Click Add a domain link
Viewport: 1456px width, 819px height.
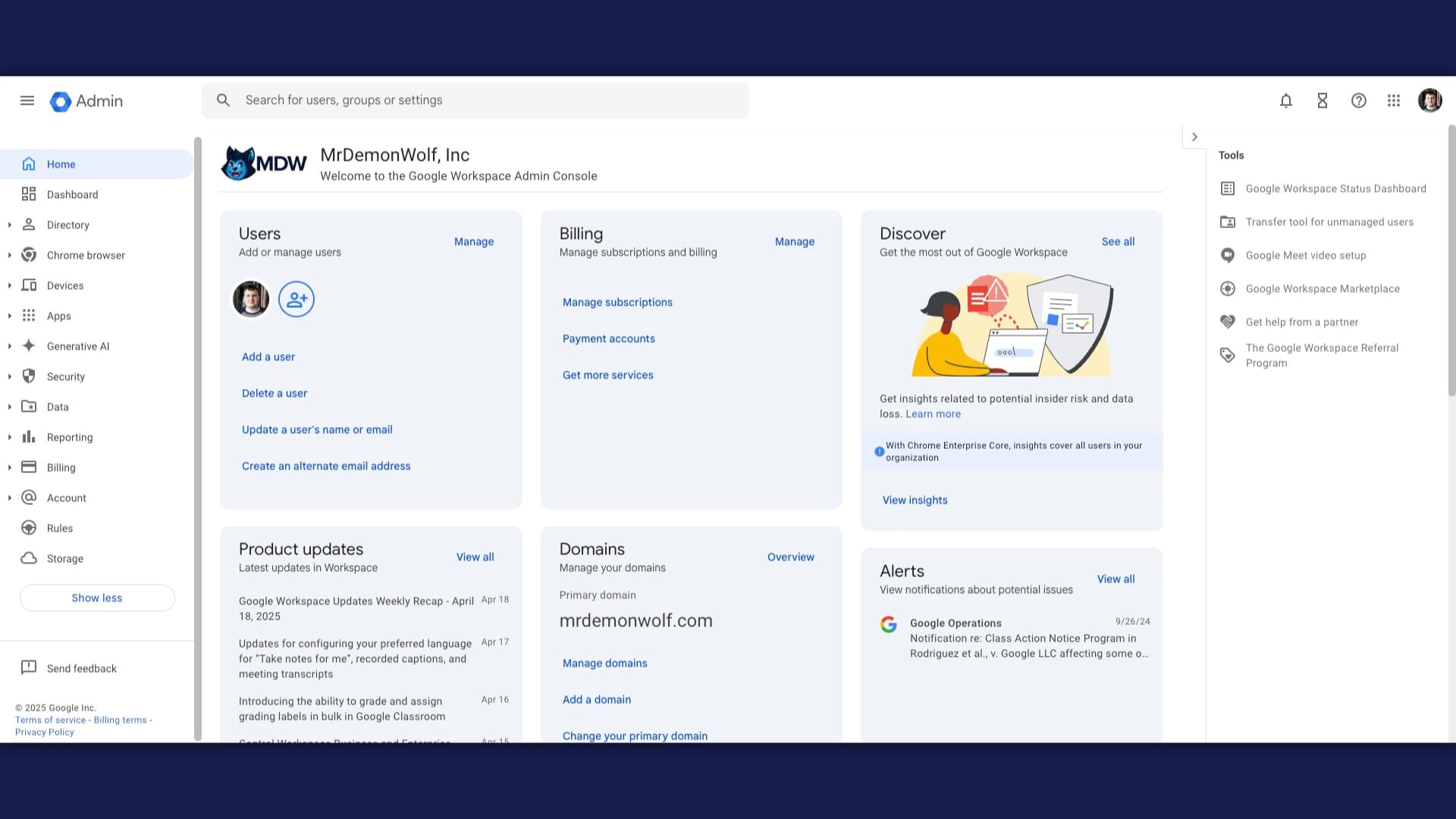[597, 700]
